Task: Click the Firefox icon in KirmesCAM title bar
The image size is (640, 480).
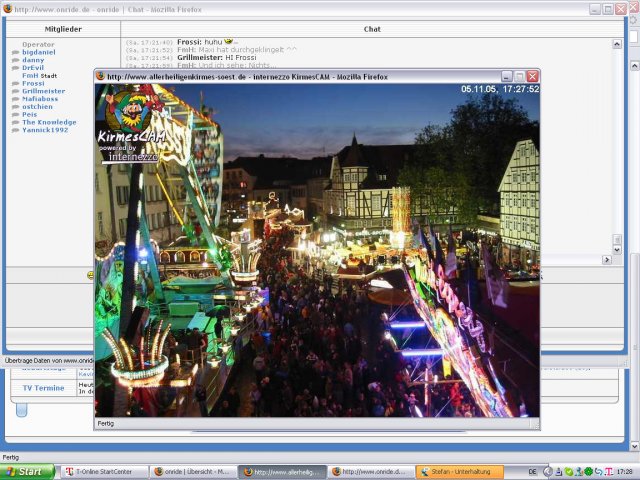Action: pos(100,76)
